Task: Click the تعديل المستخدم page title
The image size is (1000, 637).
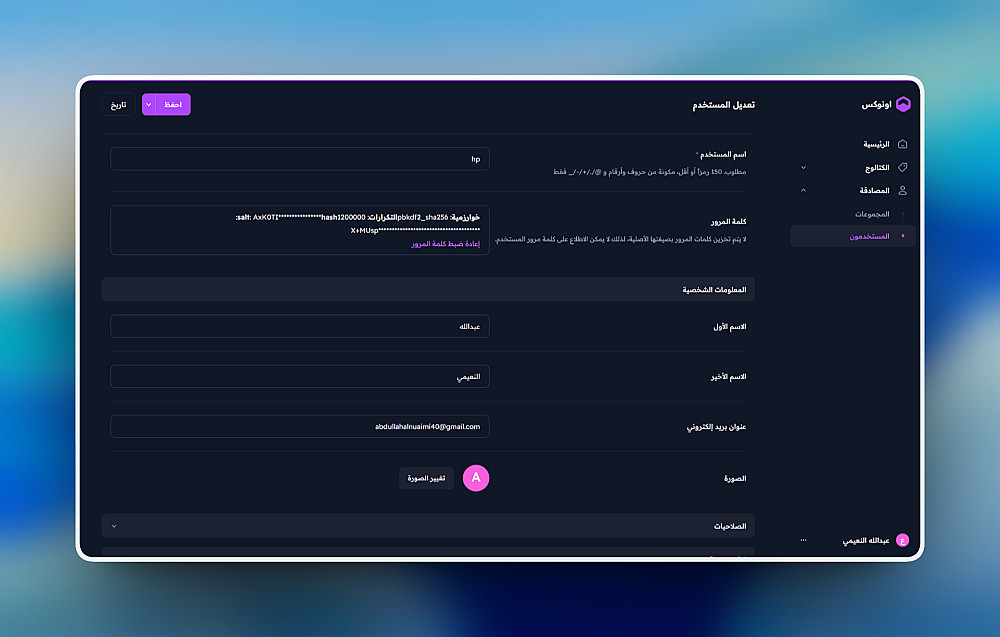Action: pos(723,105)
